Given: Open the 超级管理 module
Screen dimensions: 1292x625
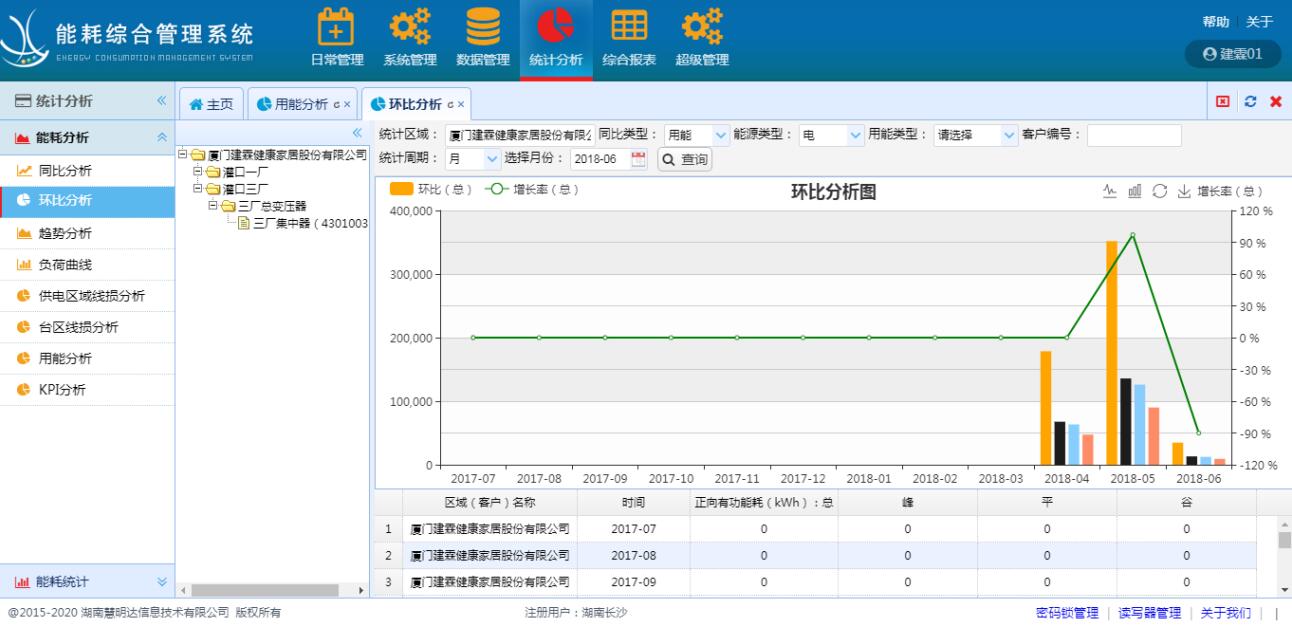Looking at the screenshot, I should 701,35.
